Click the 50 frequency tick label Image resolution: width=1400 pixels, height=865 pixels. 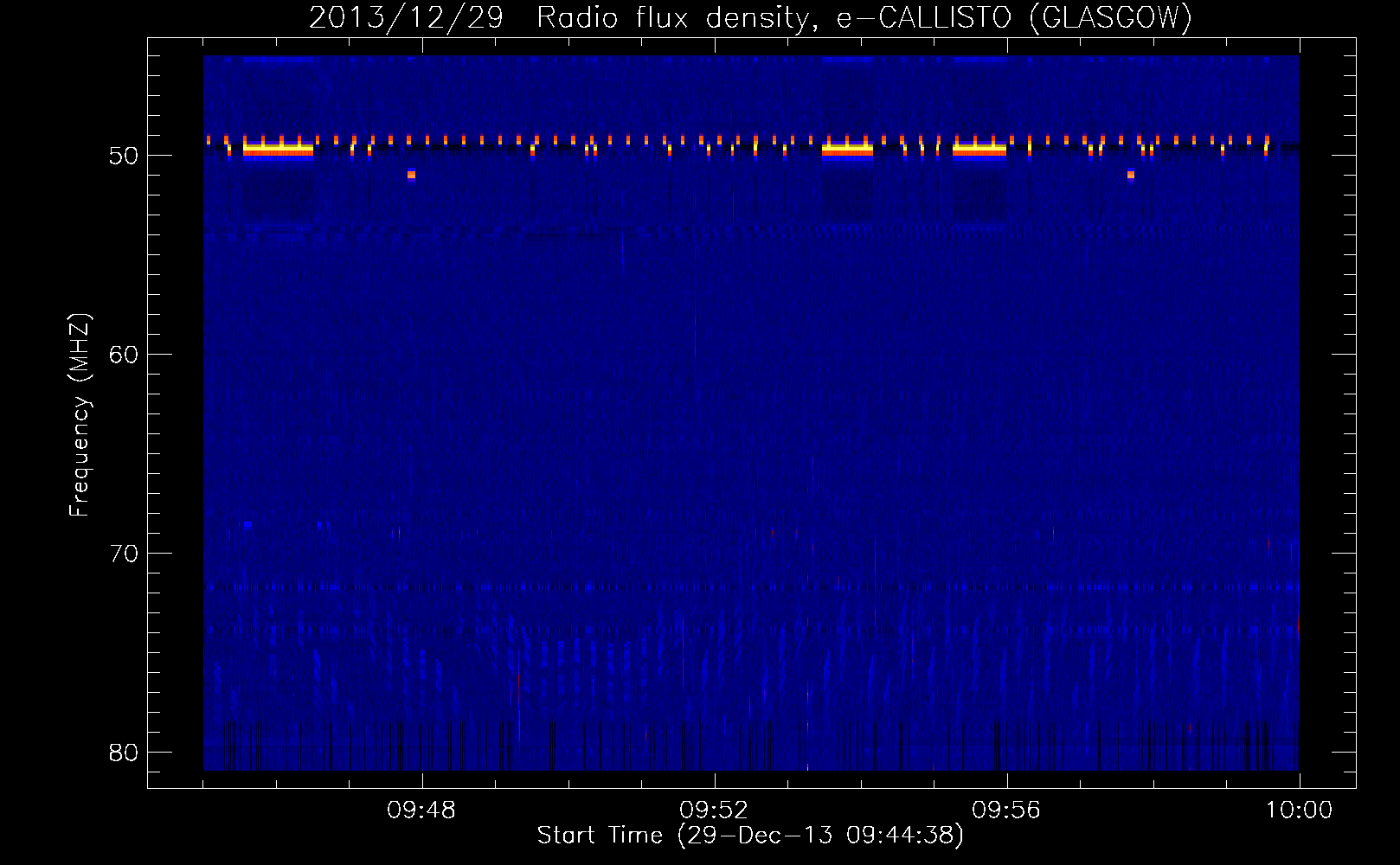(x=124, y=156)
